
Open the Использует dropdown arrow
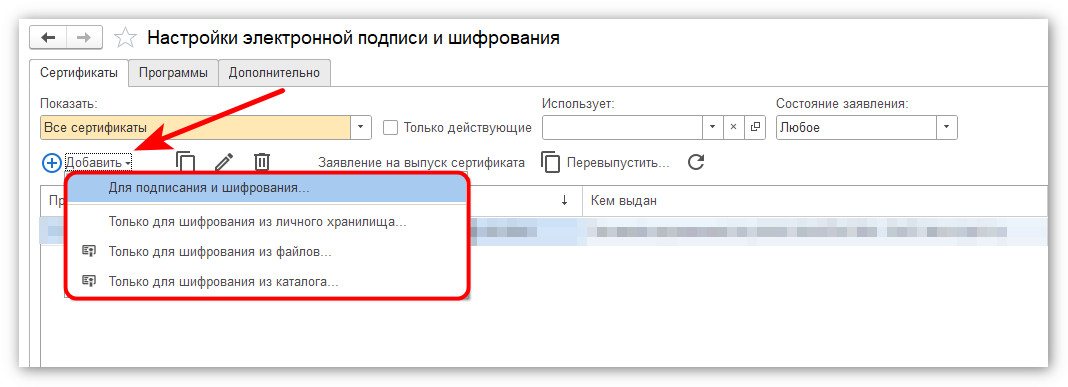(x=712, y=127)
